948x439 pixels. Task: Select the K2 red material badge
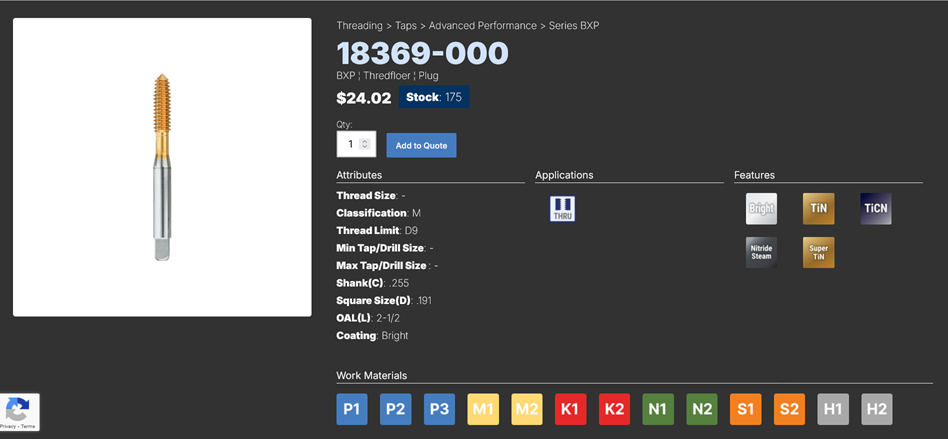(x=614, y=408)
